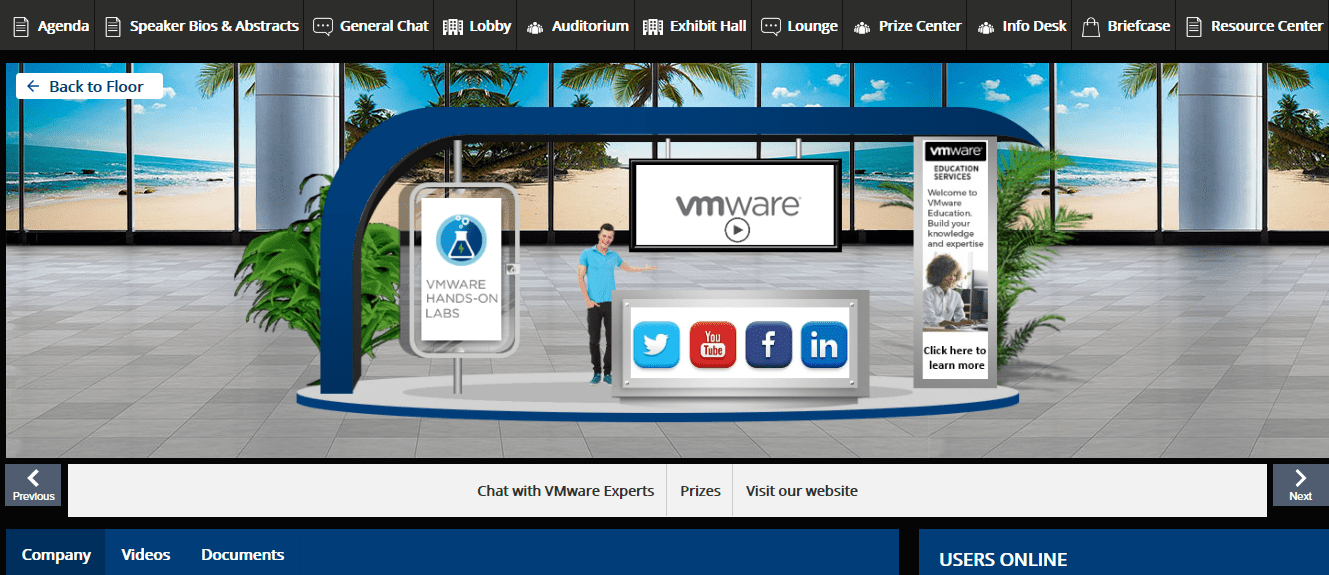This screenshot has width=1329, height=575.
Task: Go to Next booth arrow
Action: pos(1300,485)
